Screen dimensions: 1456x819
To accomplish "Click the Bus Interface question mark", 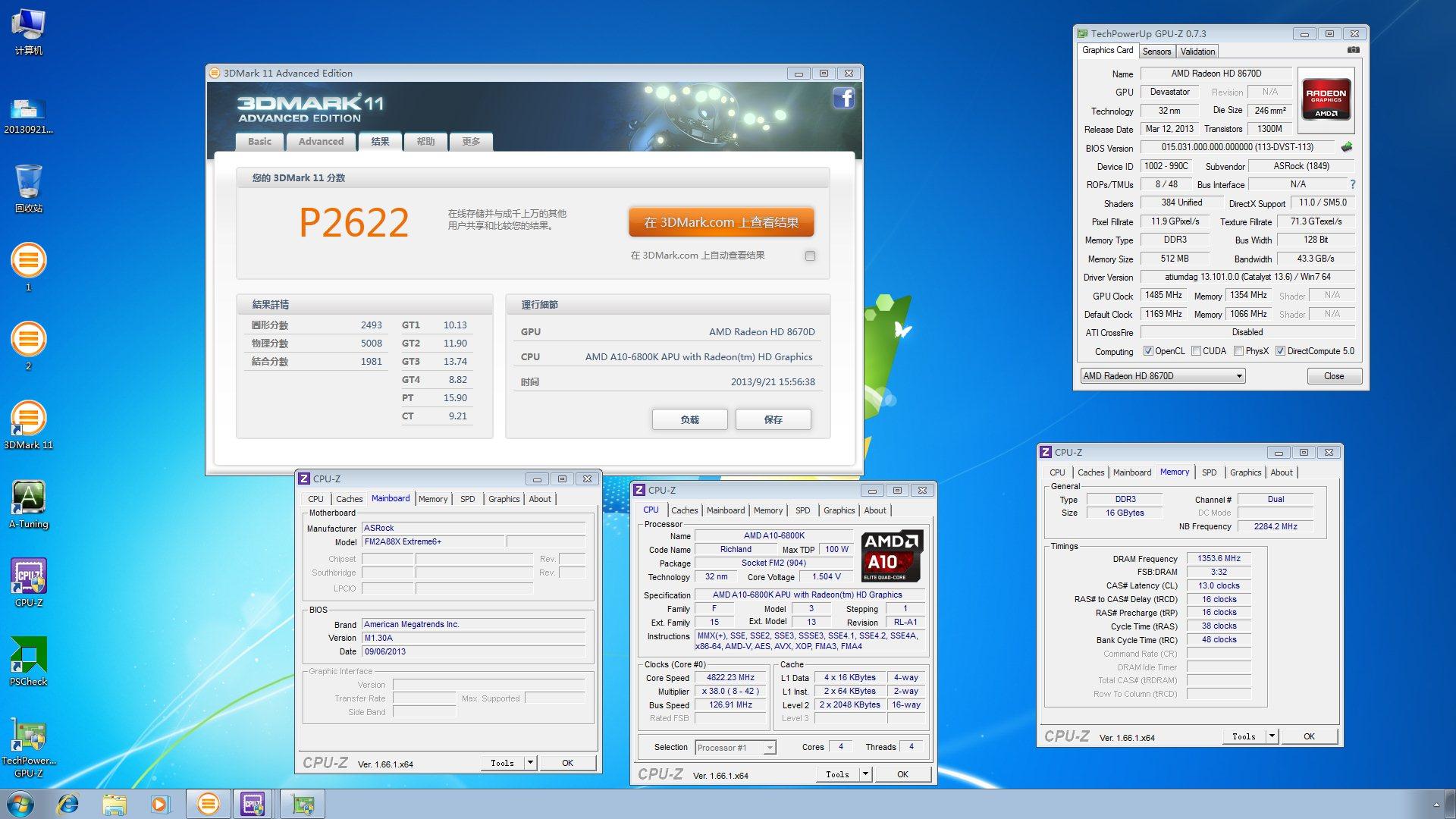I will pos(1352,184).
